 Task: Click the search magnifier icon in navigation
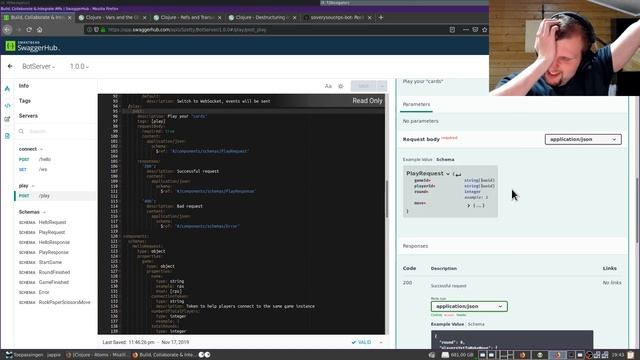coord(21,131)
